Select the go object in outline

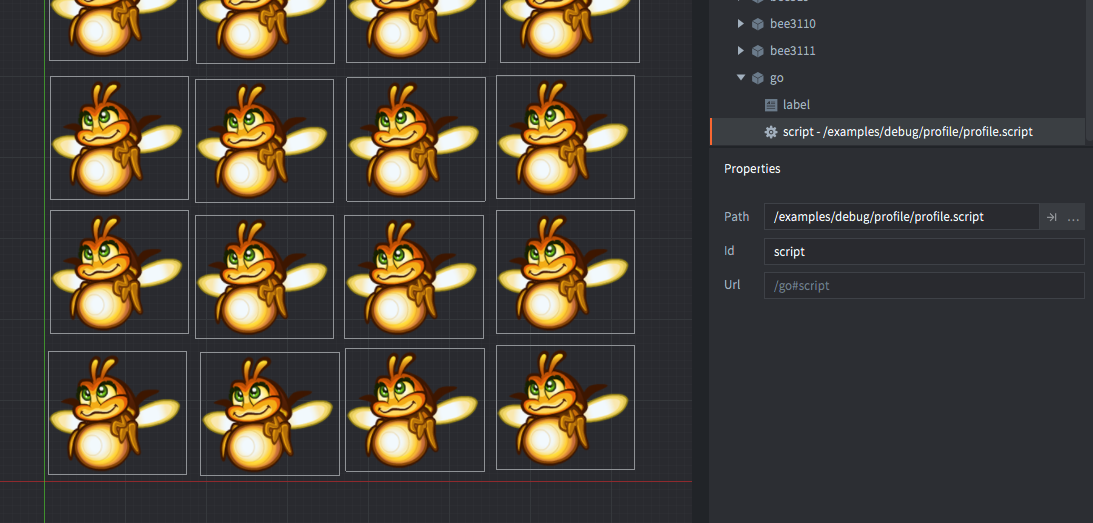pos(777,78)
